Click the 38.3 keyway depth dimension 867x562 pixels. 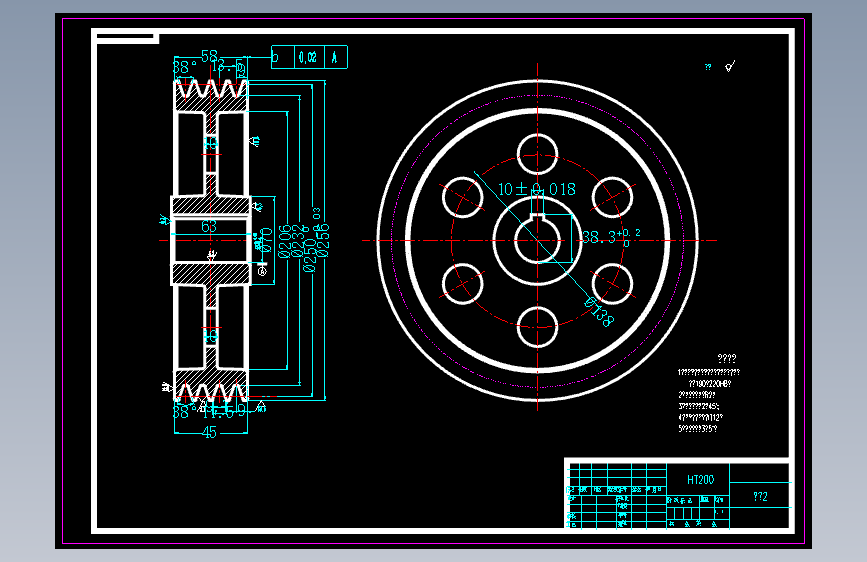[x=610, y=237]
